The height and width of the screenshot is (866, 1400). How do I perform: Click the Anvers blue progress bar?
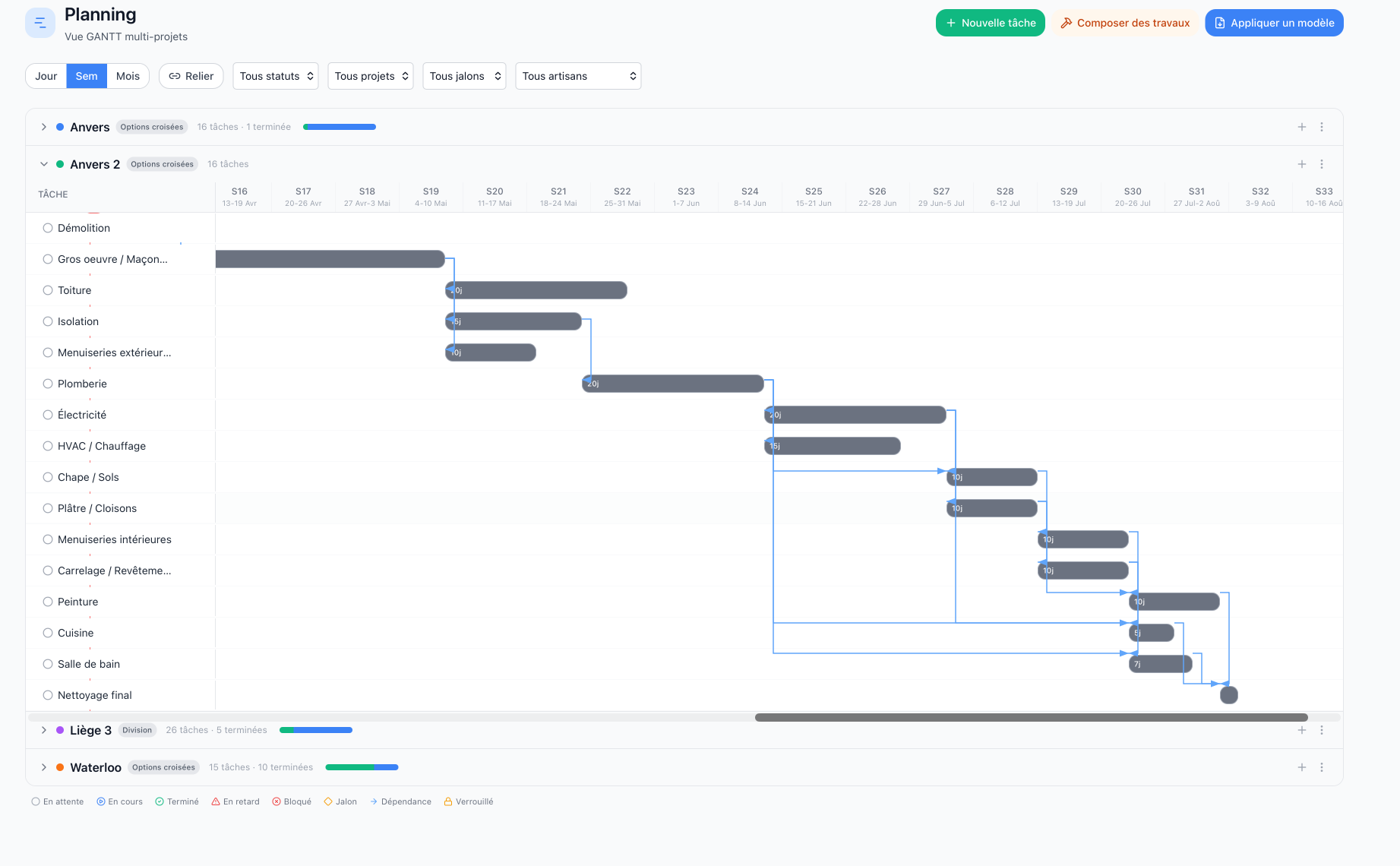coord(340,127)
